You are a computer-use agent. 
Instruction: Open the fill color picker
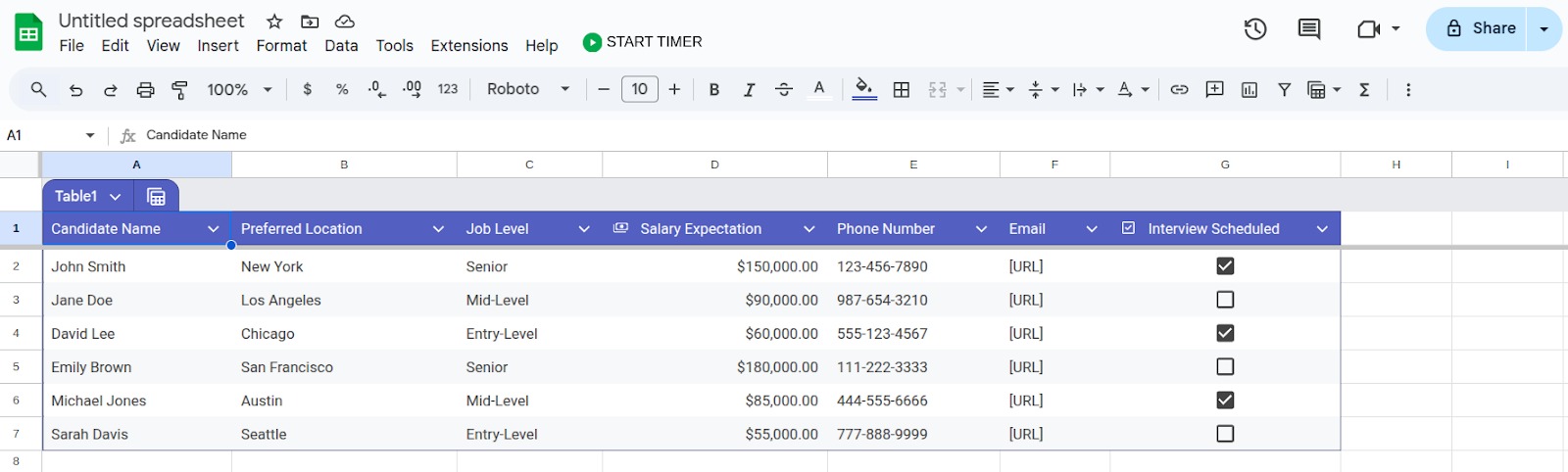[863, 89]
